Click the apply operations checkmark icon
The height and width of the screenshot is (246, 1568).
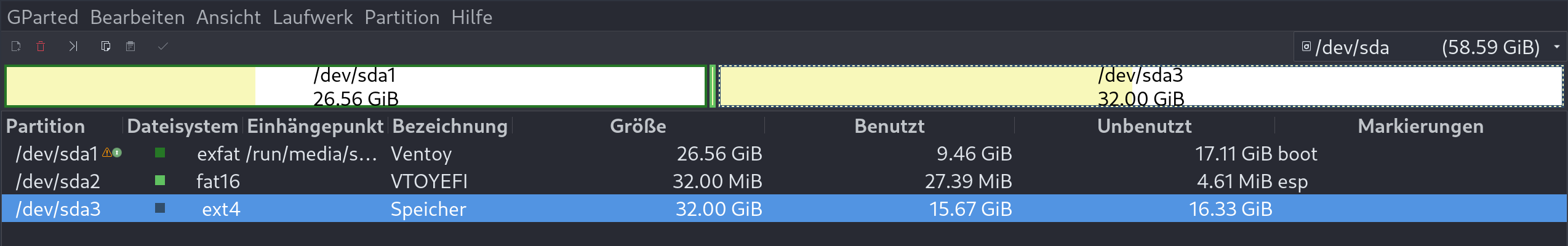(x=163, y=46)
